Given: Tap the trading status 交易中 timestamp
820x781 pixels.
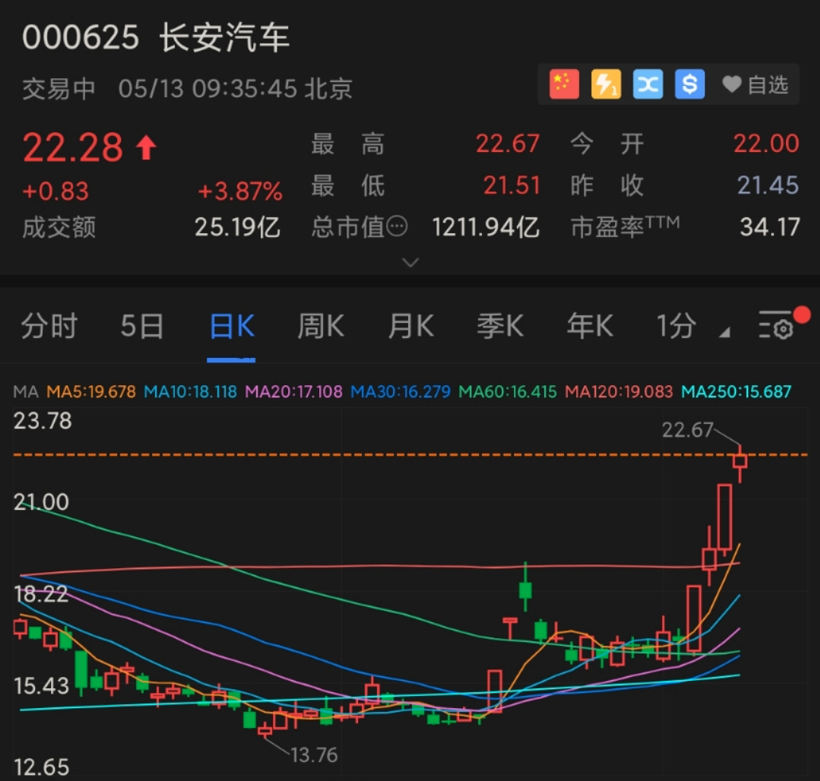Looking at the screenshot, I should pos(187,89).
